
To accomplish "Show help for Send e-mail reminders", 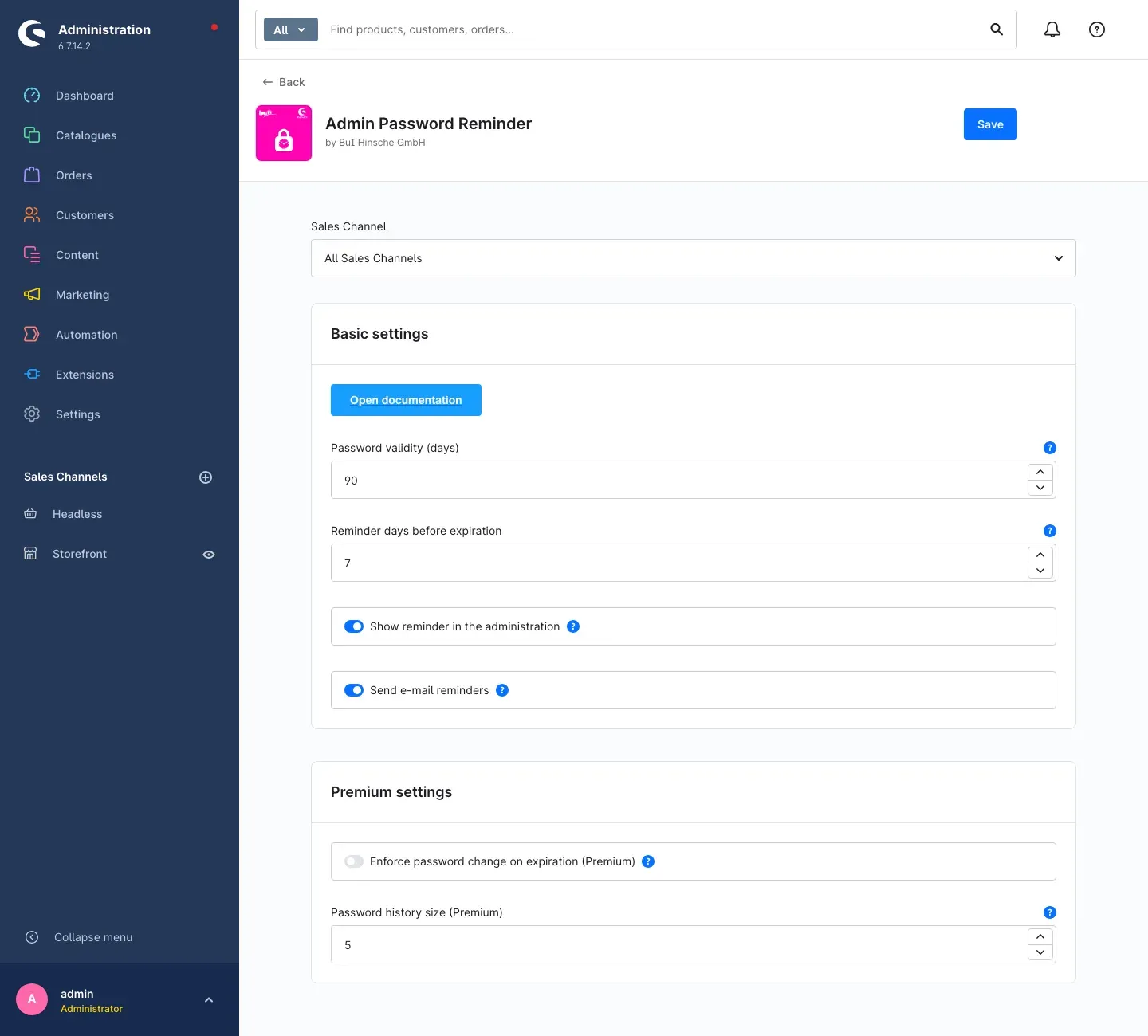I will (x=502, y=690).
